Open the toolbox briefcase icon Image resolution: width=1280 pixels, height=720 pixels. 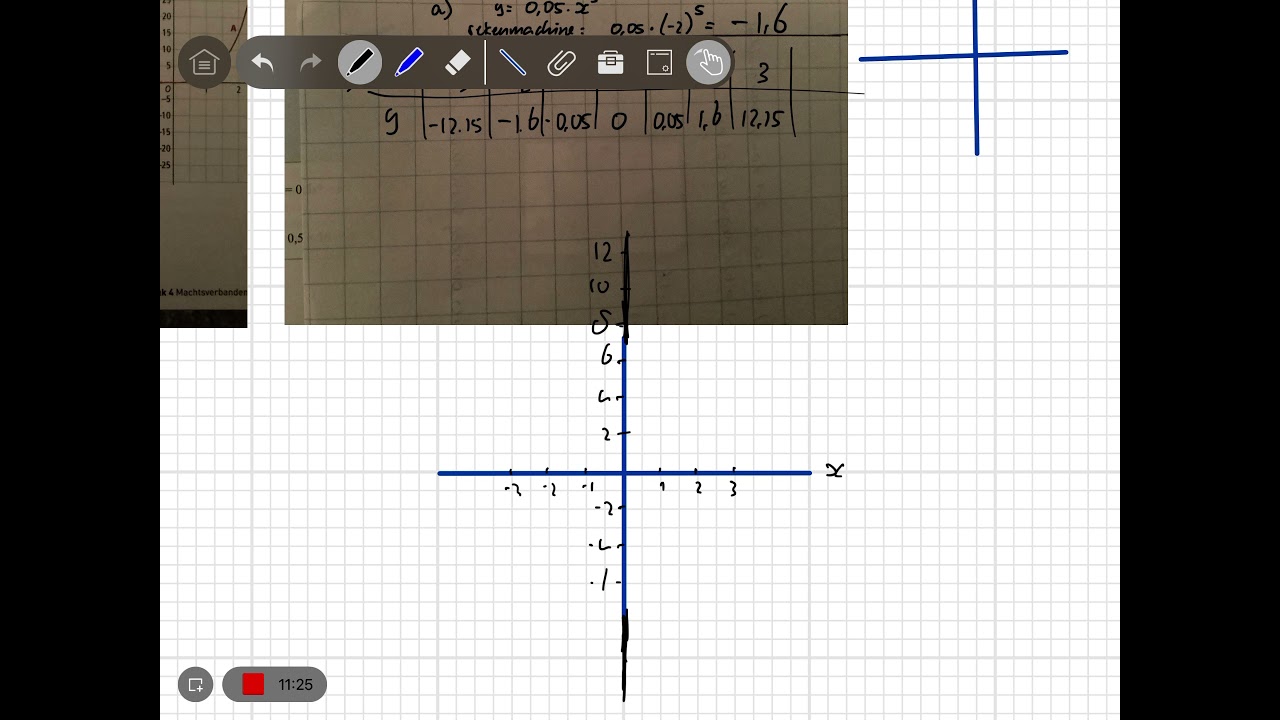point(610,63)
